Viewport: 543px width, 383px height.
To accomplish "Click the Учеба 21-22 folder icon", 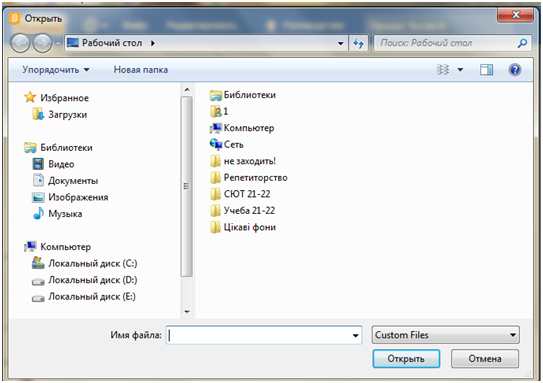I will (215, 211).
